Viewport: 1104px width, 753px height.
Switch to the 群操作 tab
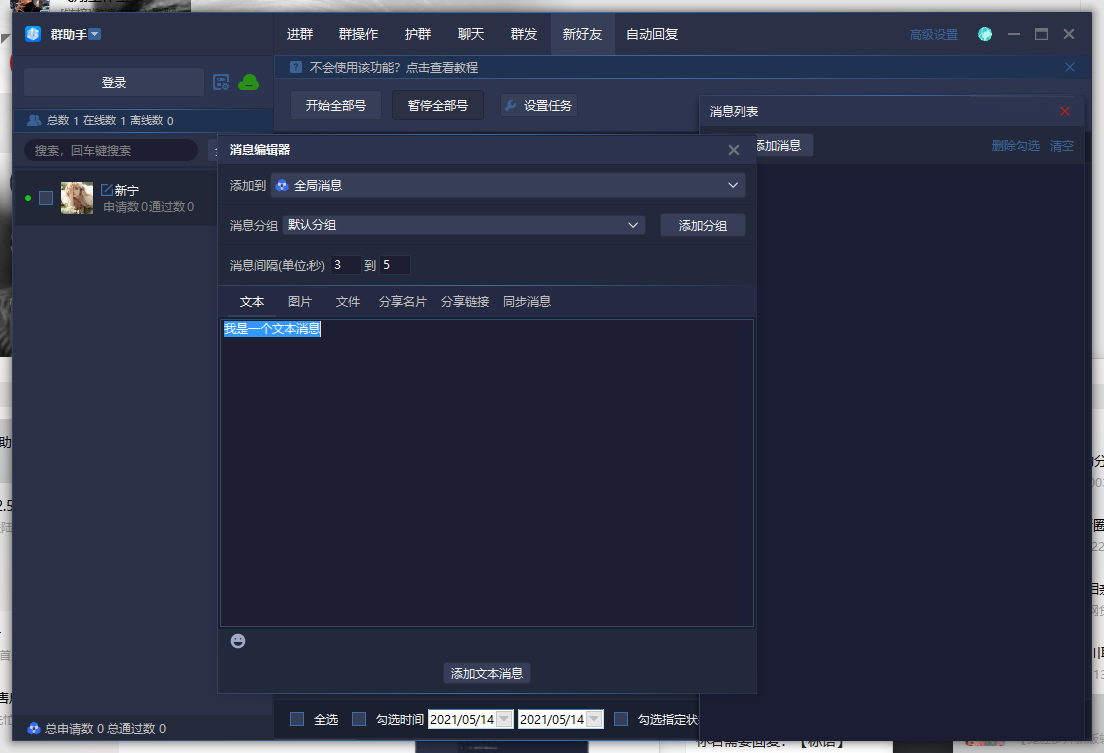pyautogui.click(x=358, y=34)
